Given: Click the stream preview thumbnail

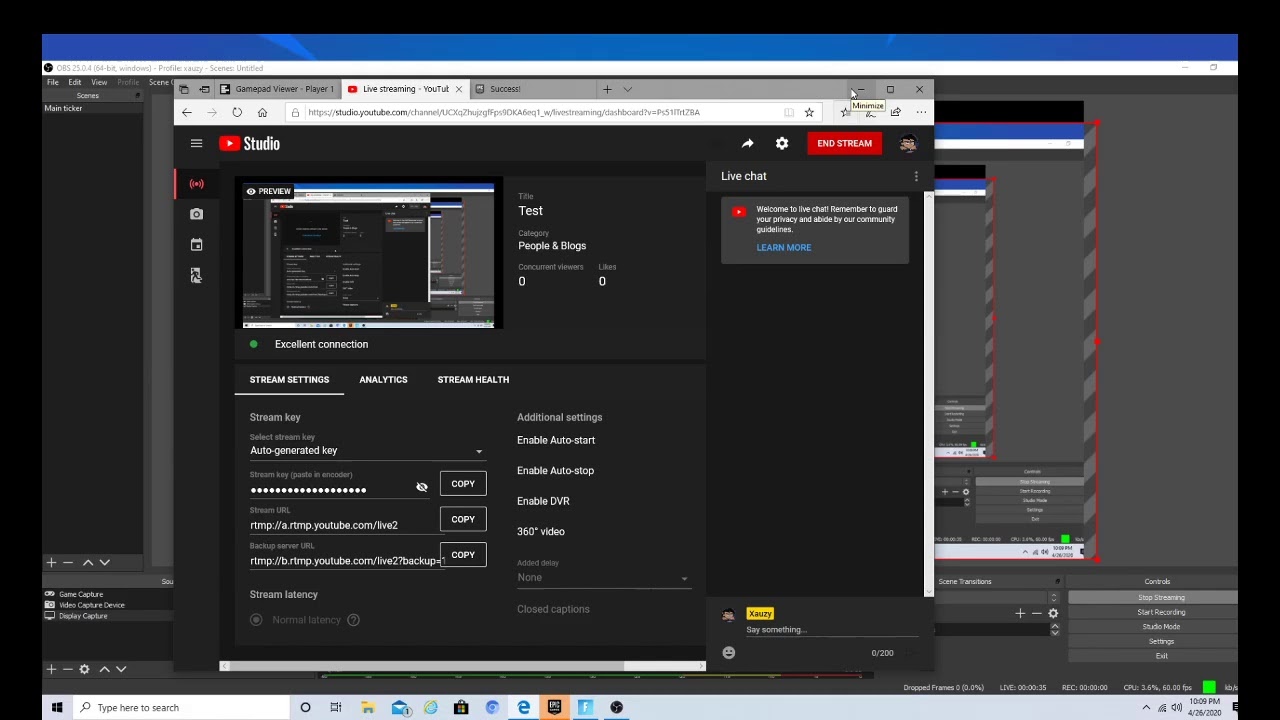Looking at the screenshot, I should [370, 255].
